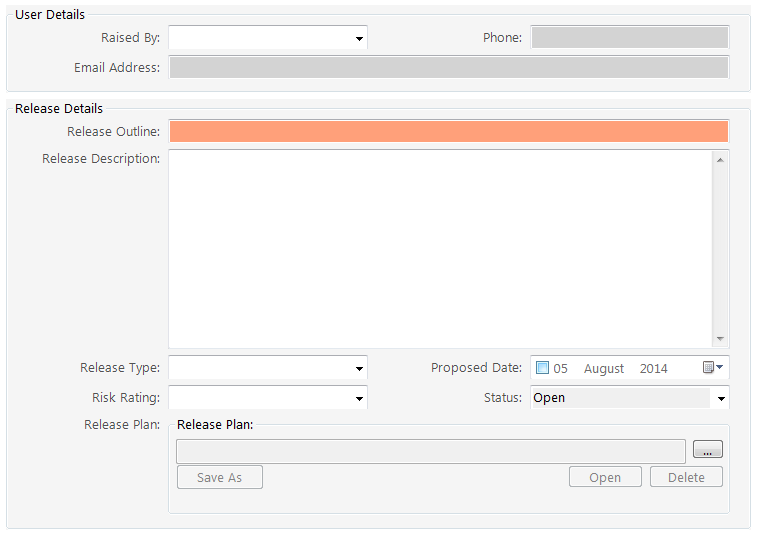Click the Release Plan Open button

click(605, 477)
